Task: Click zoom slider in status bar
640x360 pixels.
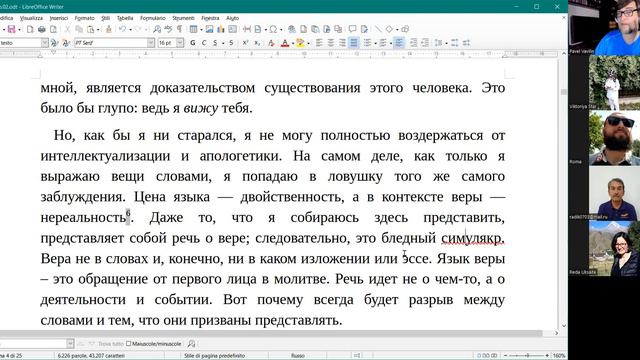Action: [x=527, y=356]
